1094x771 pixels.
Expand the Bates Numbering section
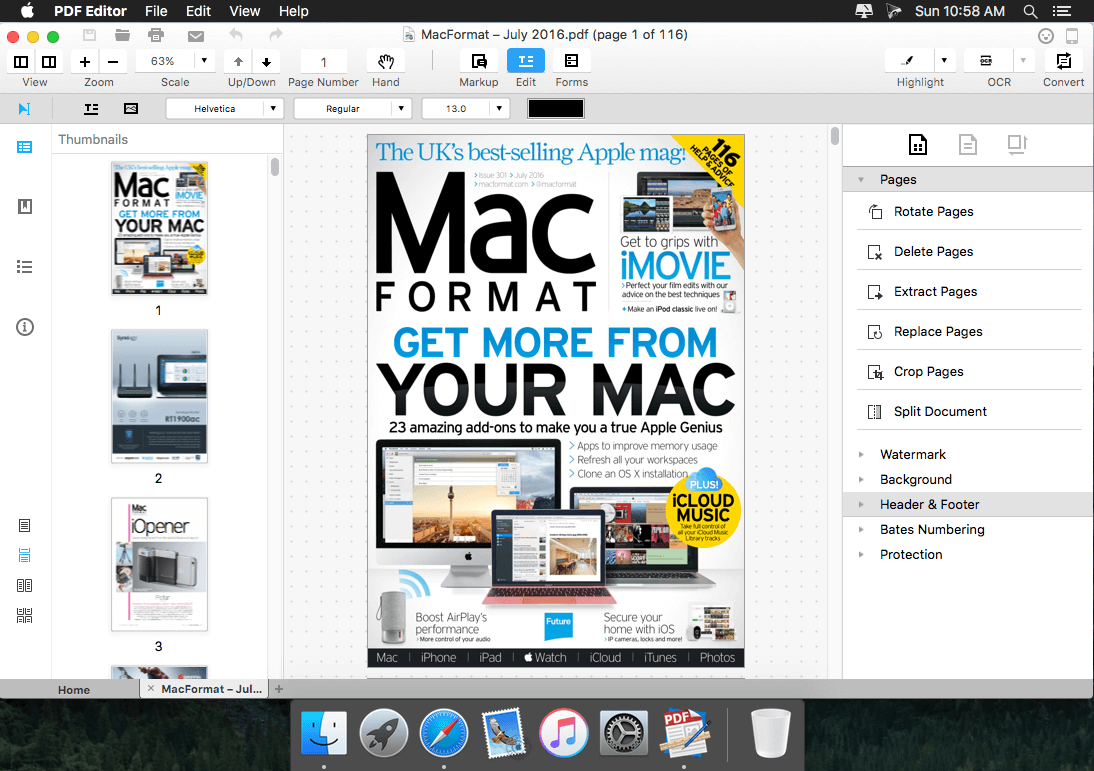pyautogui.click(x=861, y=530)
